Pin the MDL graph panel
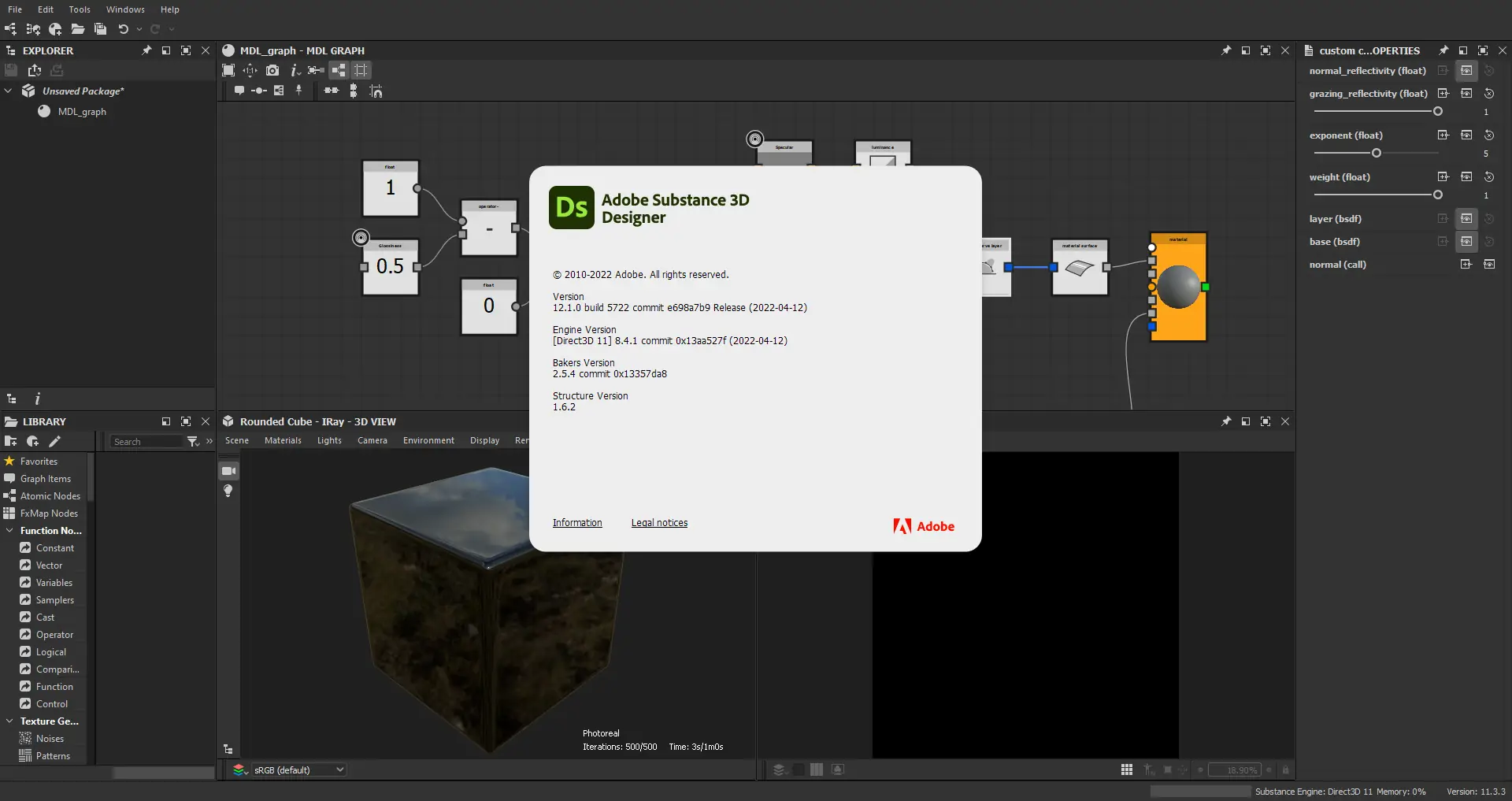This screenshot has width=1512, height=801. (1226, 50)
